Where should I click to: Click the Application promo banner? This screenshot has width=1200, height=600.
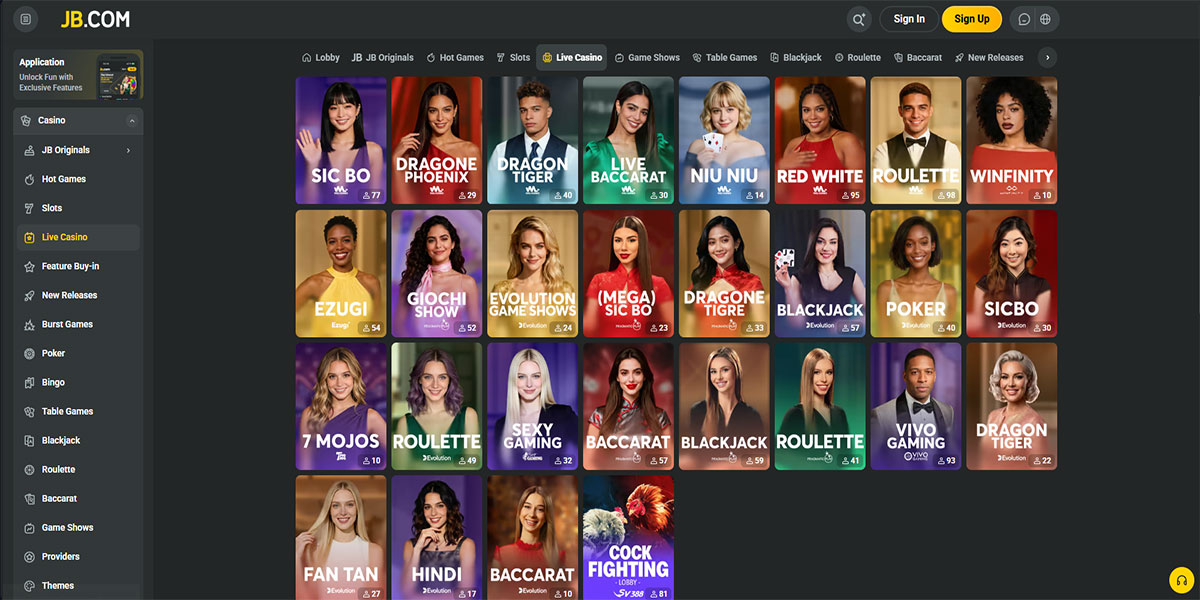pos(78,75)
